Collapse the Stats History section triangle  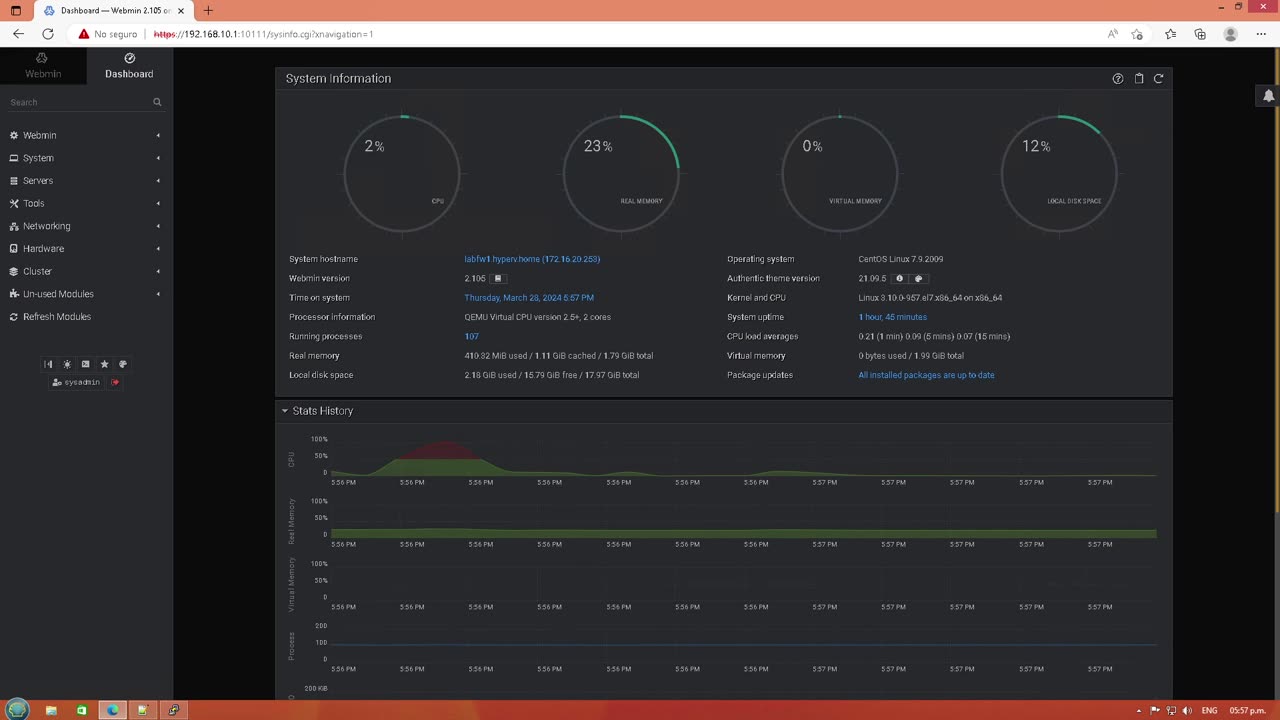coord(285,411)
